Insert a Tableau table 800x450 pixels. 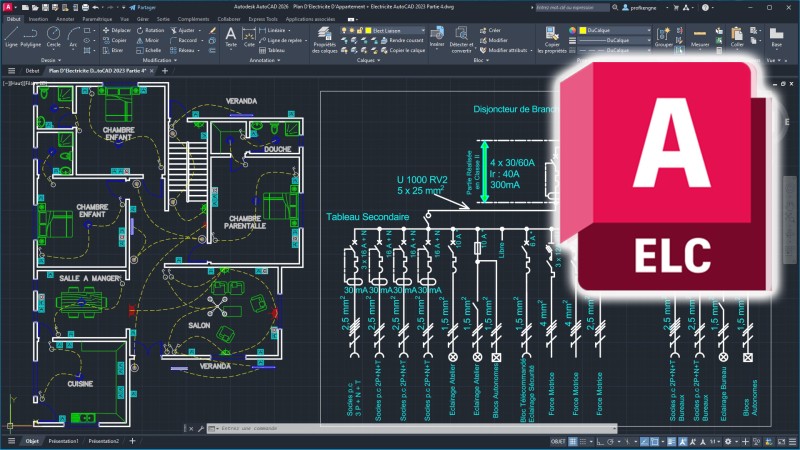tap(272, 51)
